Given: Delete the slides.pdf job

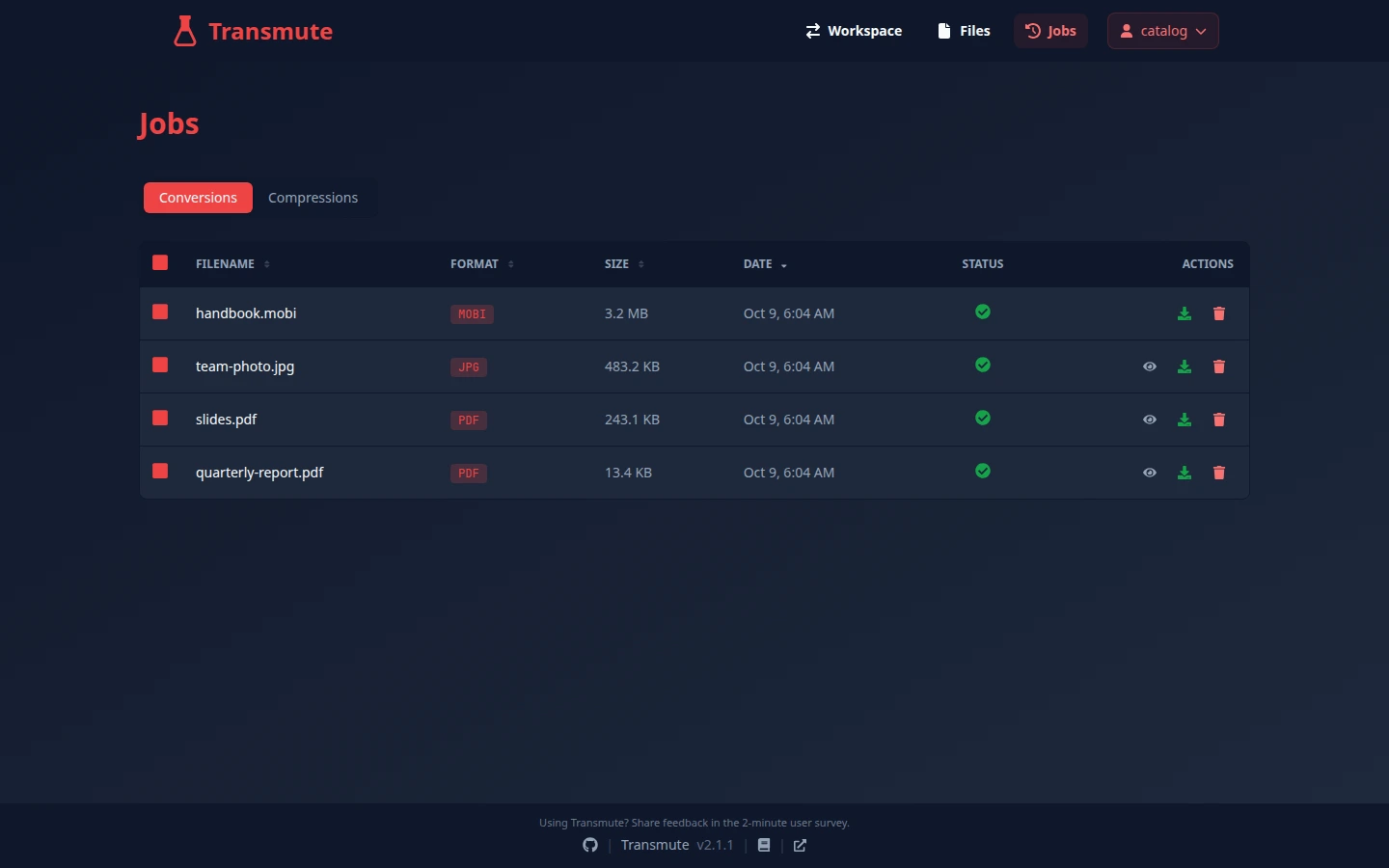Looking at the screenshot, I should click(1219, 420).
